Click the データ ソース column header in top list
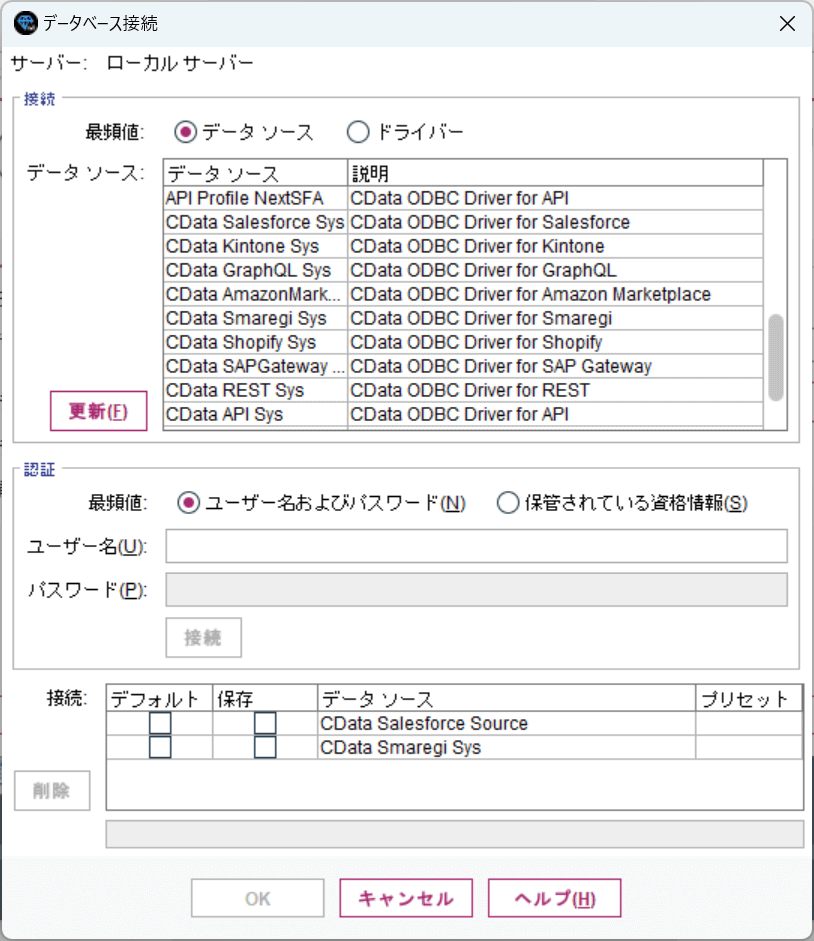The image size is (814, 941). pos(255,173)
